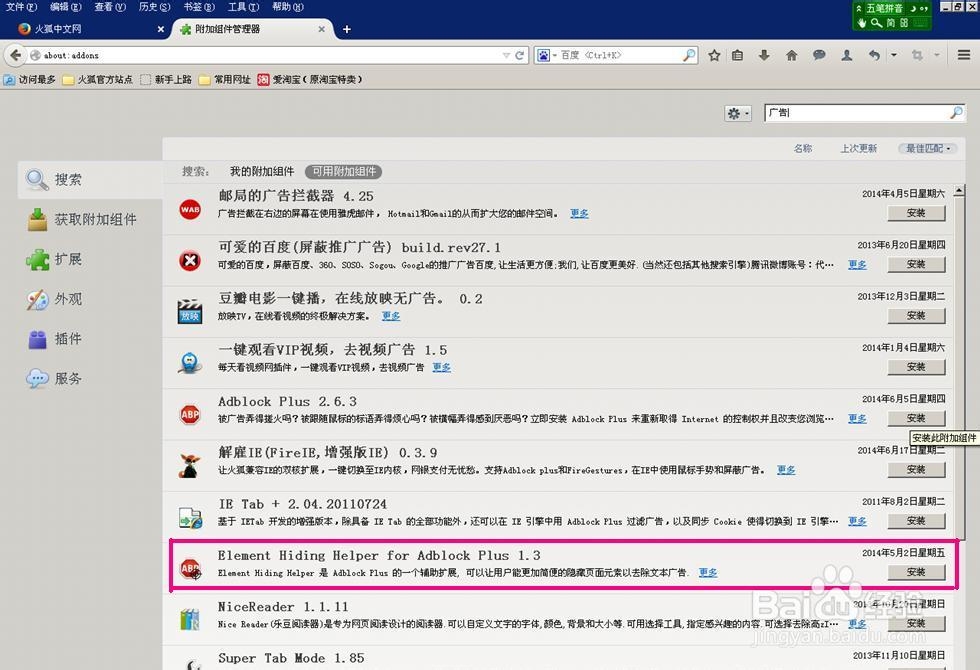The width and height of the screenshot is (980, 670).
Task: Click the bookmark star icon
Action: (x=714, y=55)
